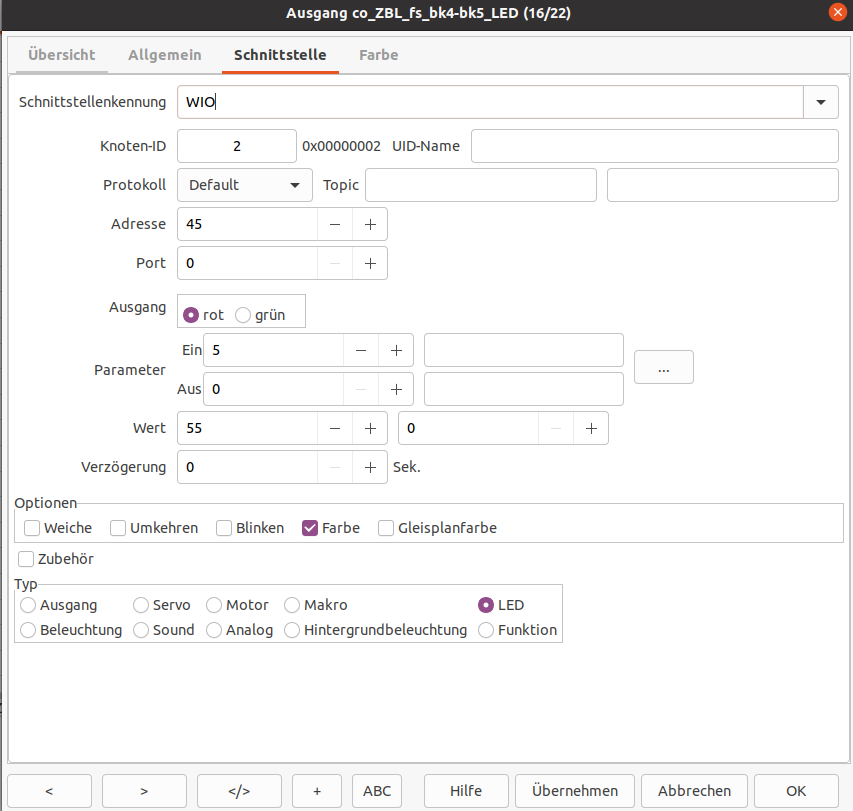Viewport: 853px width, 811px height.
Task: Enable the Blinken checkbox
Action: click(x=225, y=528)
